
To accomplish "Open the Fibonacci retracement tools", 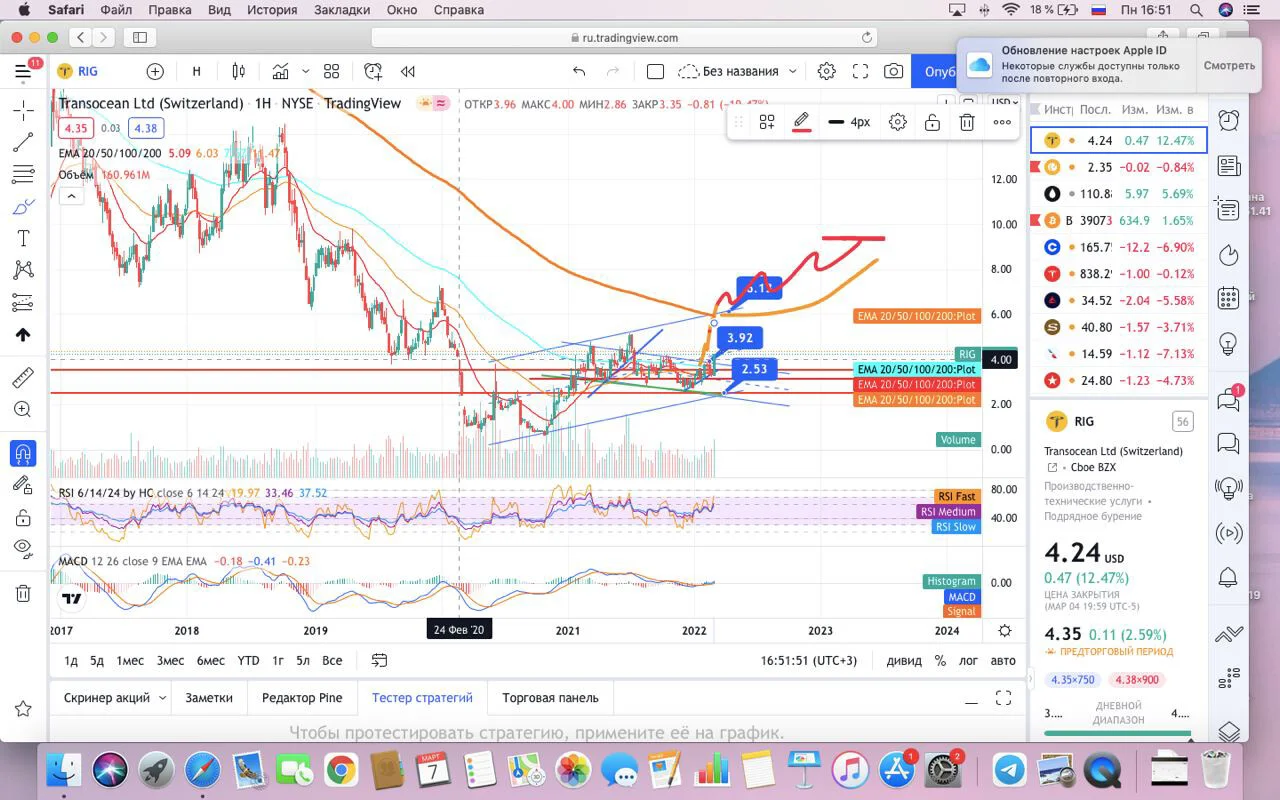I will pos(23,175).
